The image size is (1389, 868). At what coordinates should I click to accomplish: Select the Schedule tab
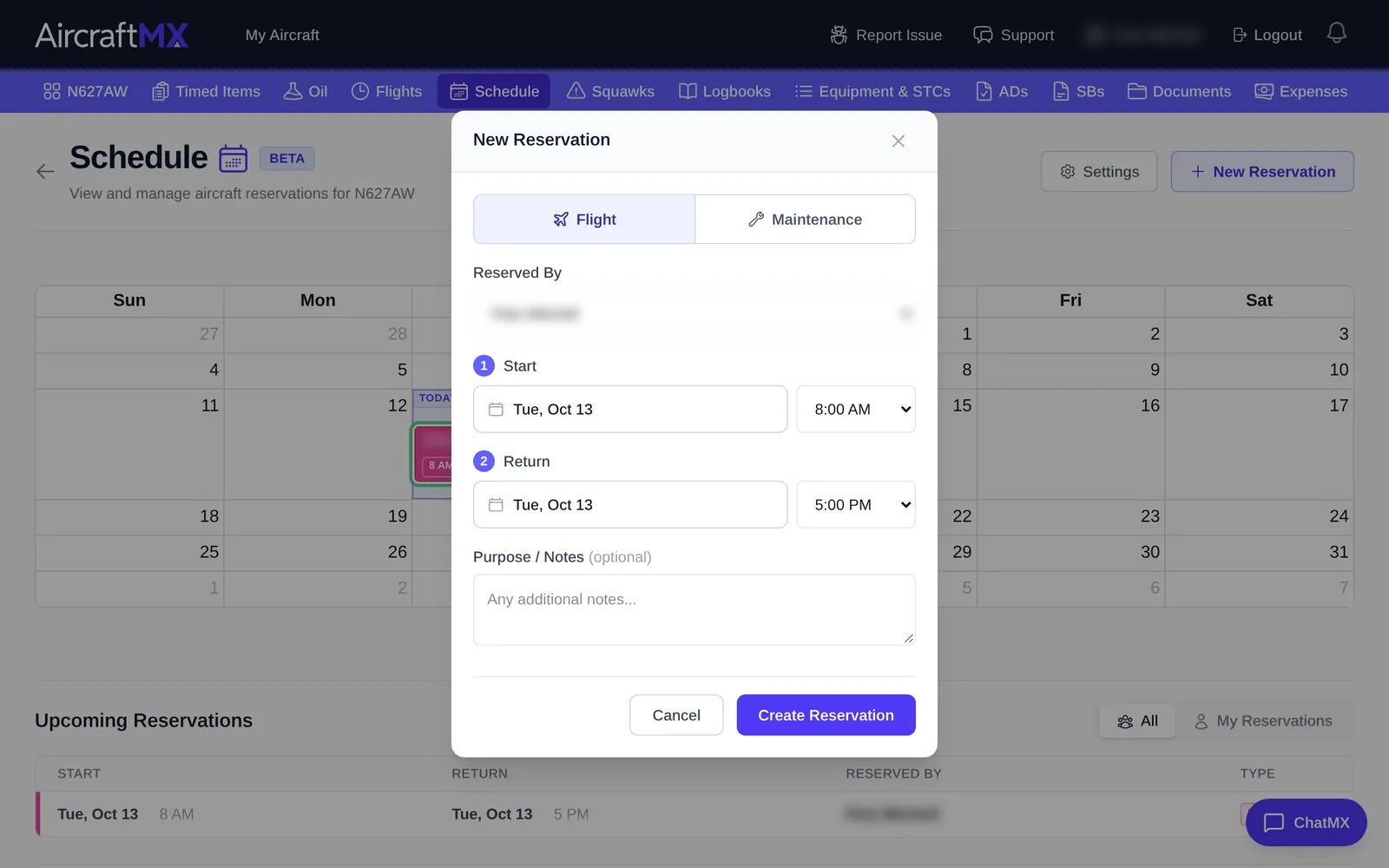494,91
